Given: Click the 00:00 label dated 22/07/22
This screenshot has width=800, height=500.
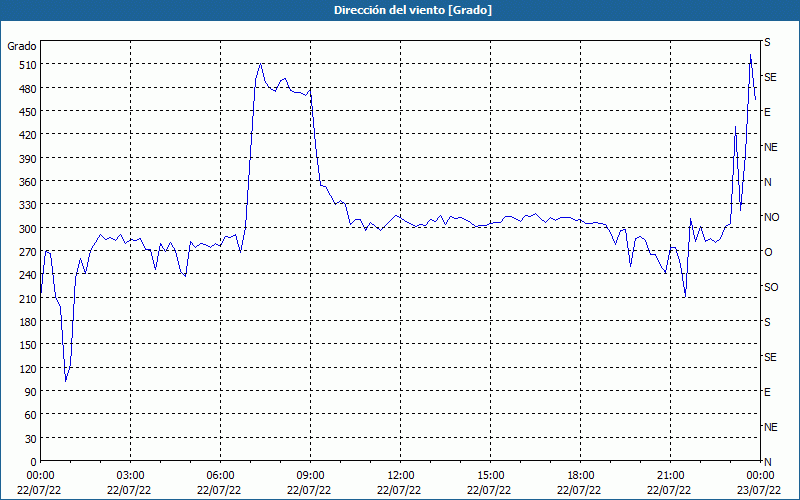Looking at the screenshot, I should point(40,476).
